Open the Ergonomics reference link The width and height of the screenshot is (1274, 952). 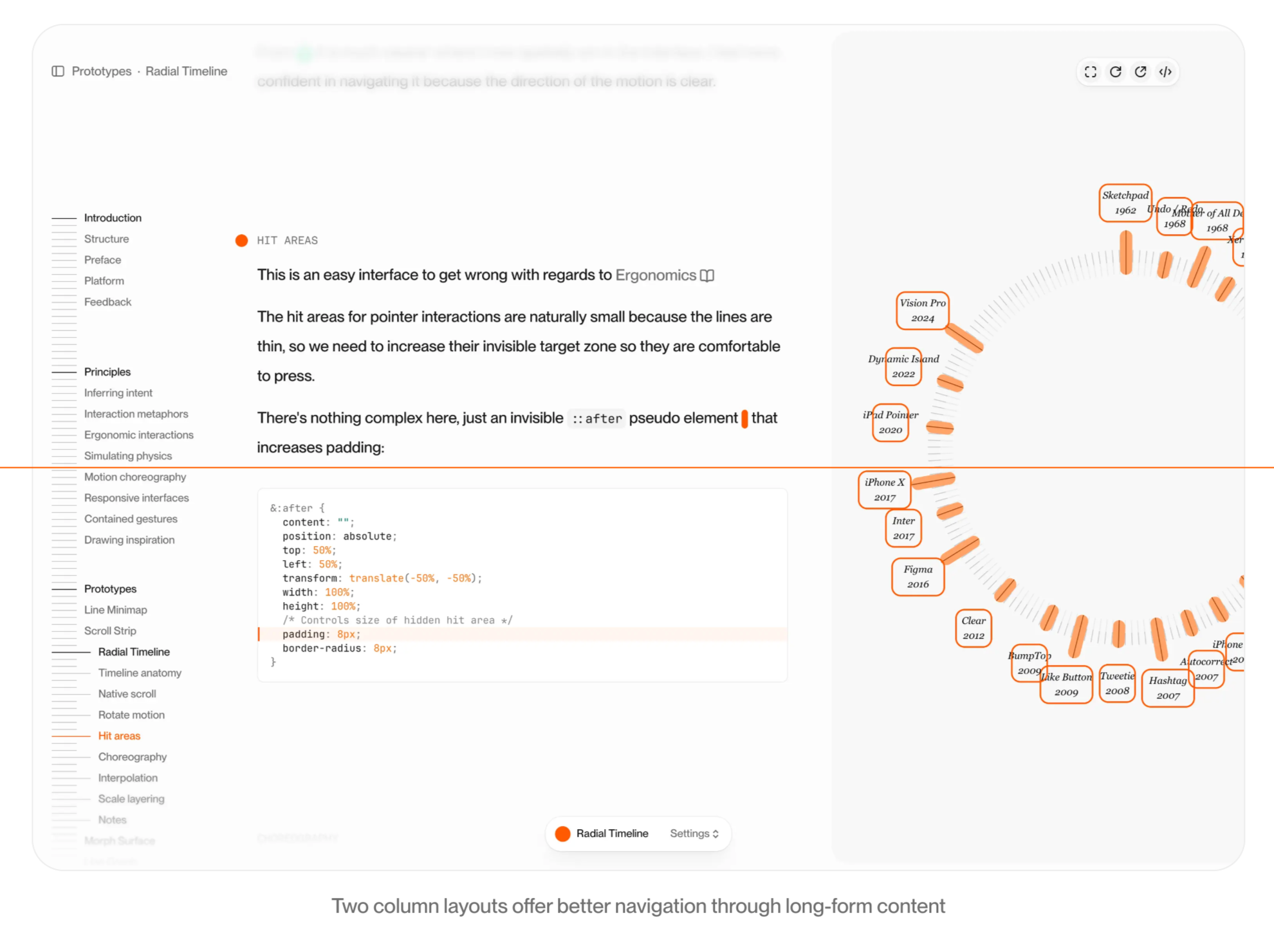(x=656, y=275)
